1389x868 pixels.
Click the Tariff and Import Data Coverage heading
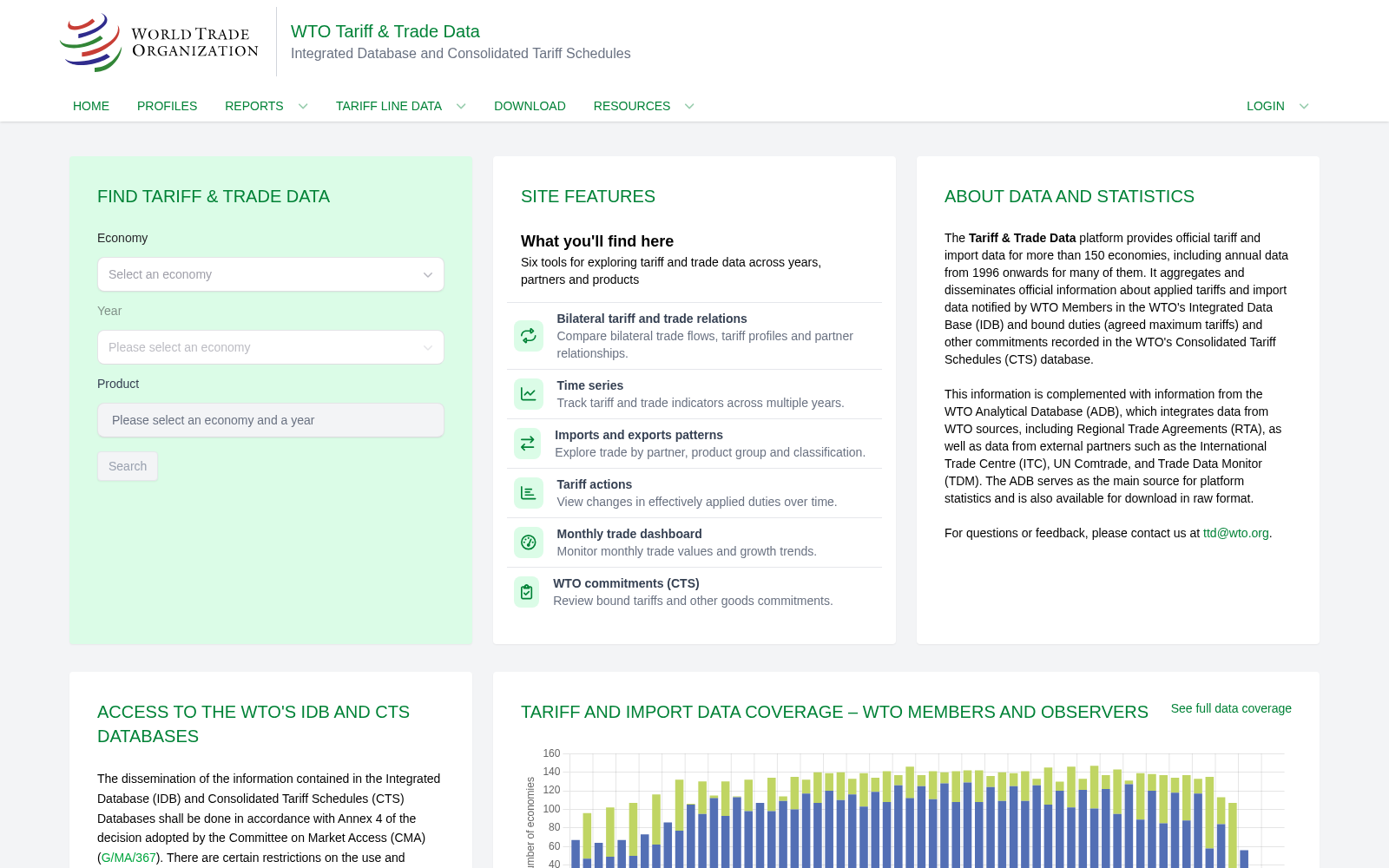click(x=834, y=712)
